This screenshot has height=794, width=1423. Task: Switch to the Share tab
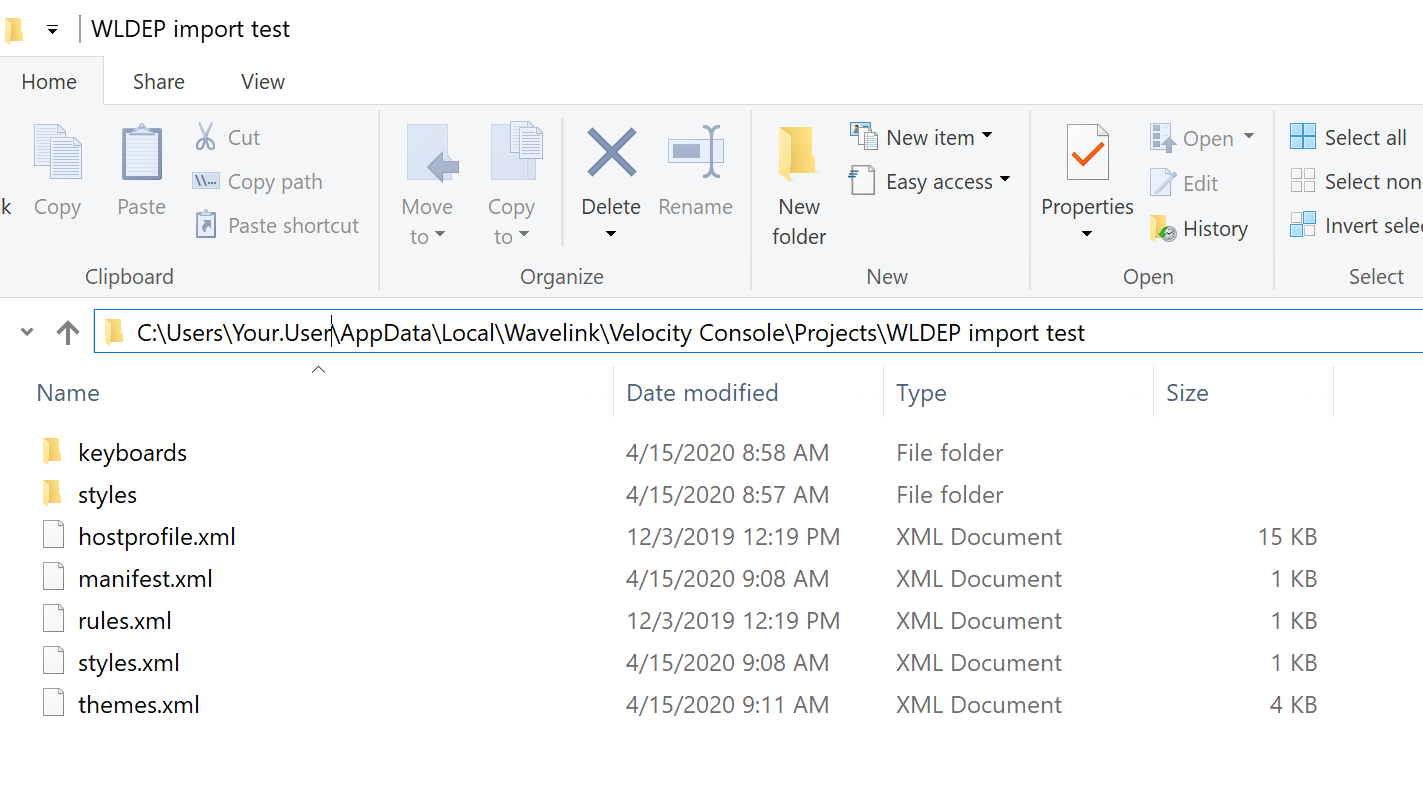coord(158,81)
